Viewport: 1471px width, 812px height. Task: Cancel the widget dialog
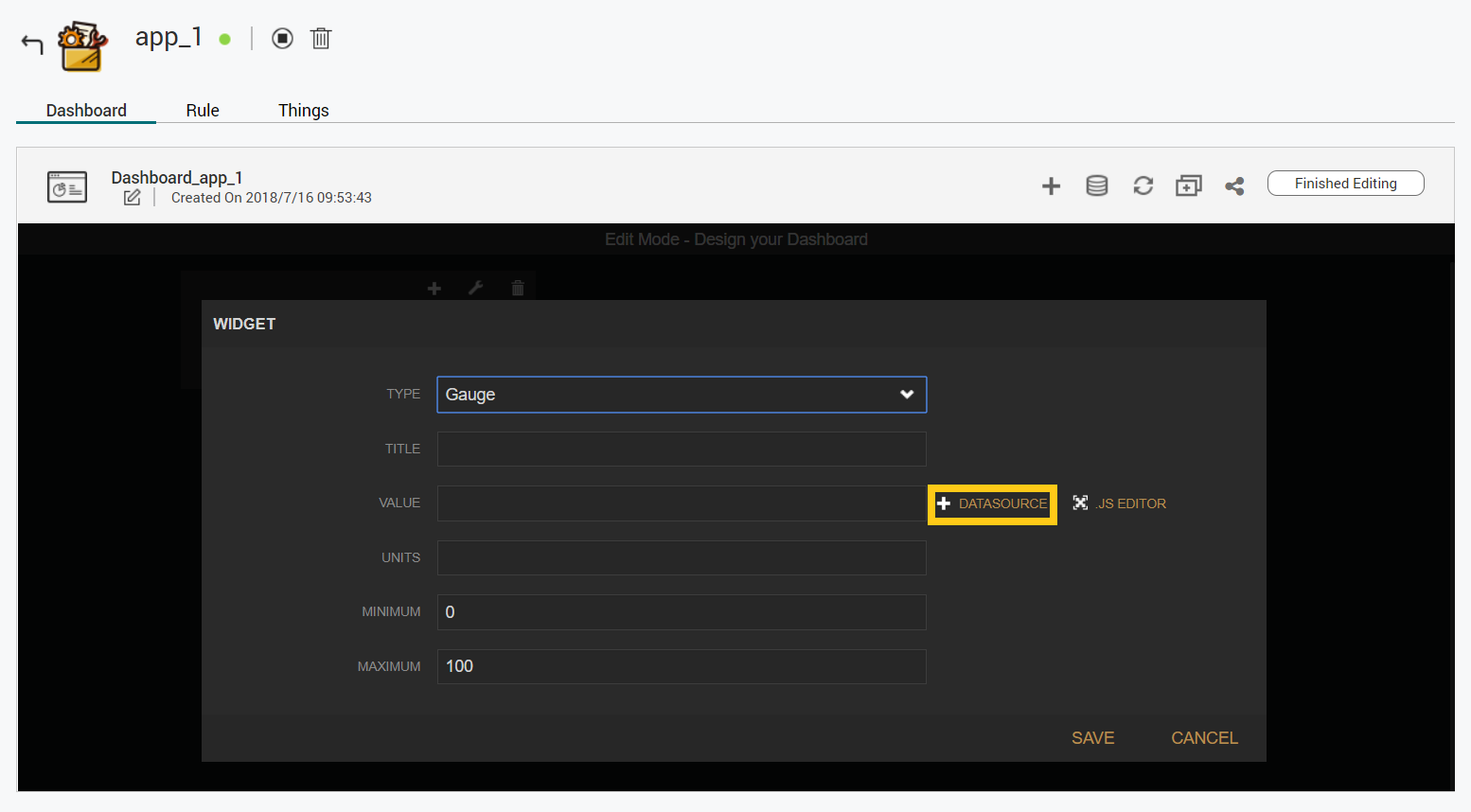(1204, 738)
